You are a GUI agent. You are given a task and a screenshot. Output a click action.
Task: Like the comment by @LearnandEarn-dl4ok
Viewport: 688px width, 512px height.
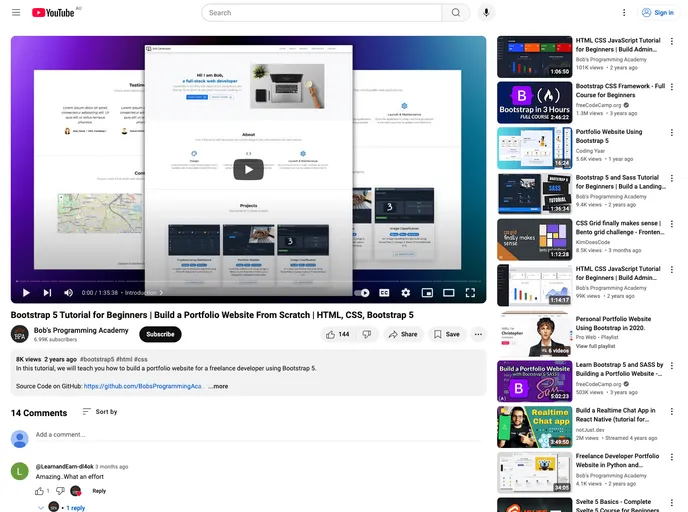pos(39,491)
